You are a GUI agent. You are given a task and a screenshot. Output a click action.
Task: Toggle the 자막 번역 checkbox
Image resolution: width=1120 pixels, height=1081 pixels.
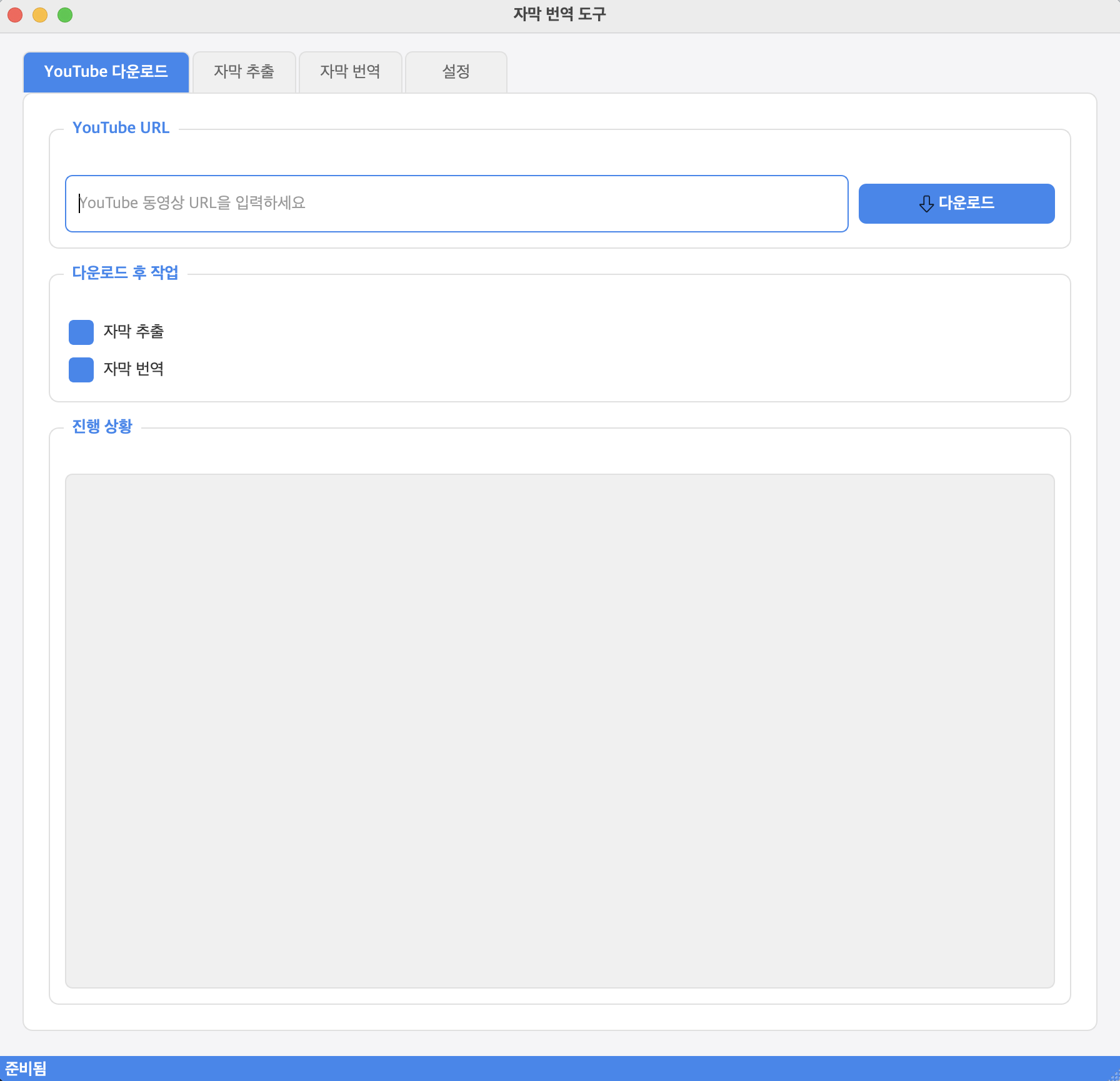(x=81, y=370)
